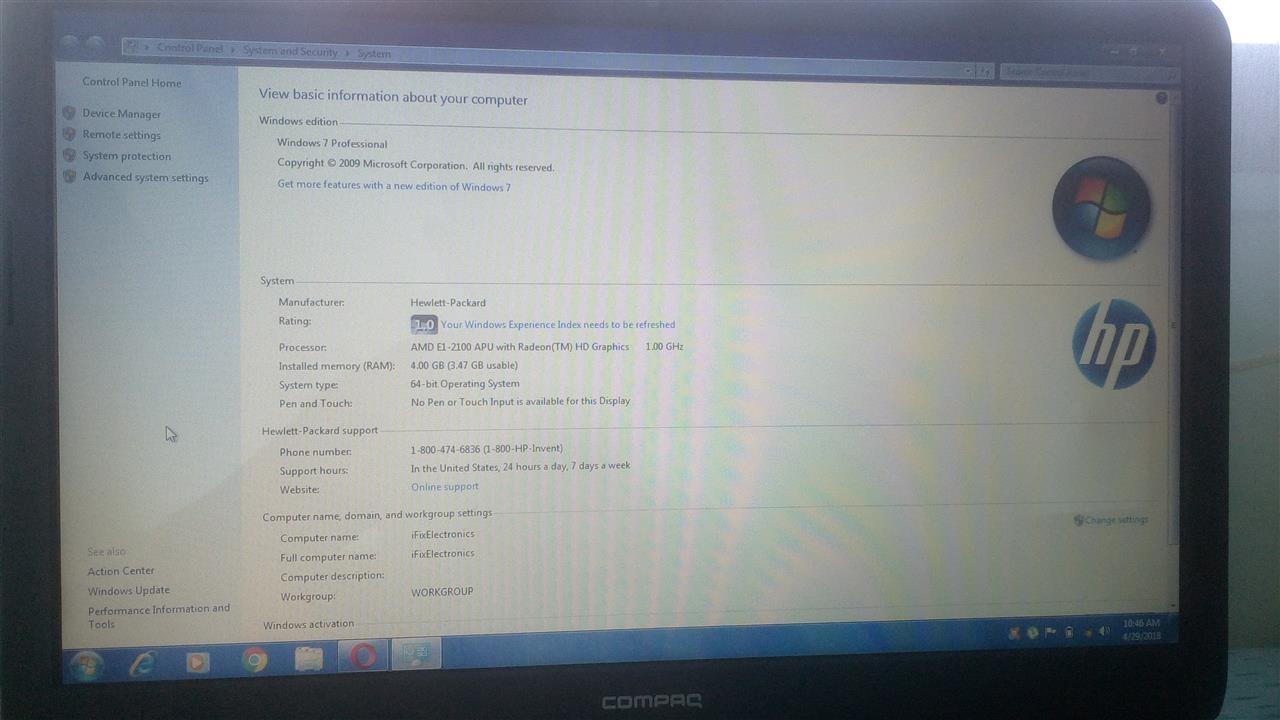The image size is (1280, 720).
Task: Click the back navigation arrow button
Action: (x=69, y=43)
